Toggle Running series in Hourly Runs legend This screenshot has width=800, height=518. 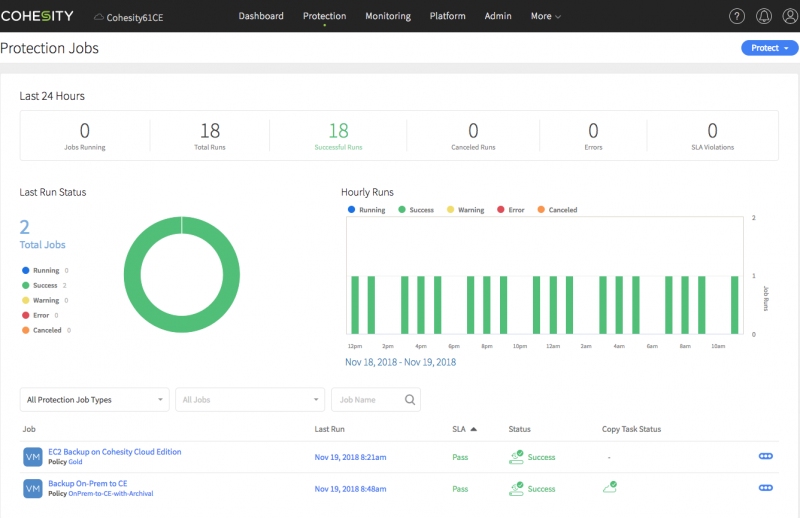click(x=366, y=210)
